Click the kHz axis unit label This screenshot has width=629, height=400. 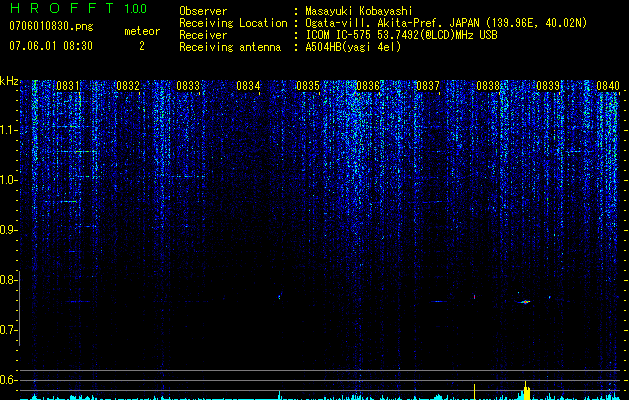(x=9, y=81)
